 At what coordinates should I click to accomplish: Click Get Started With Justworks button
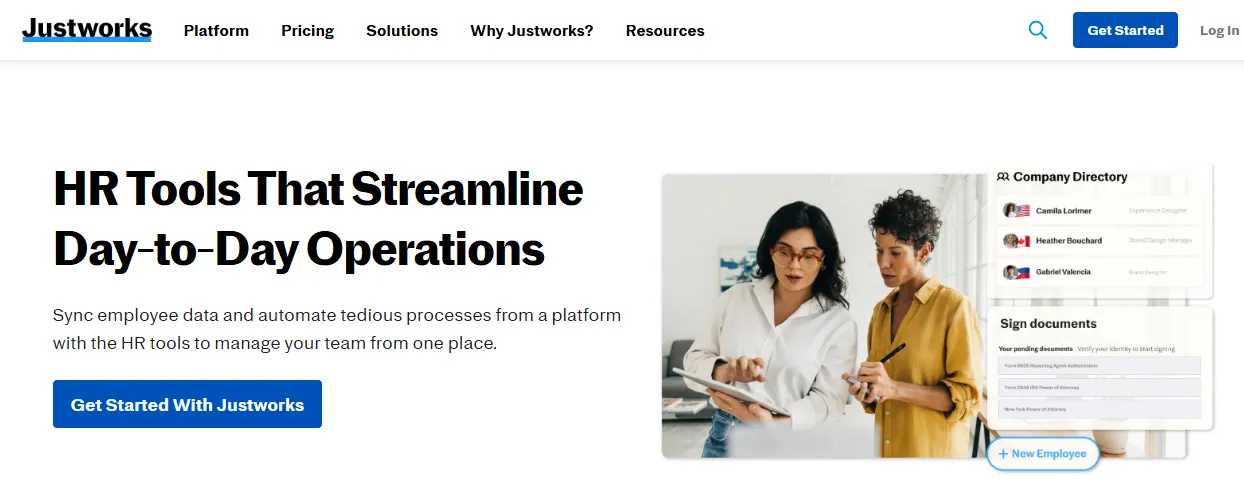pos(187,404)
